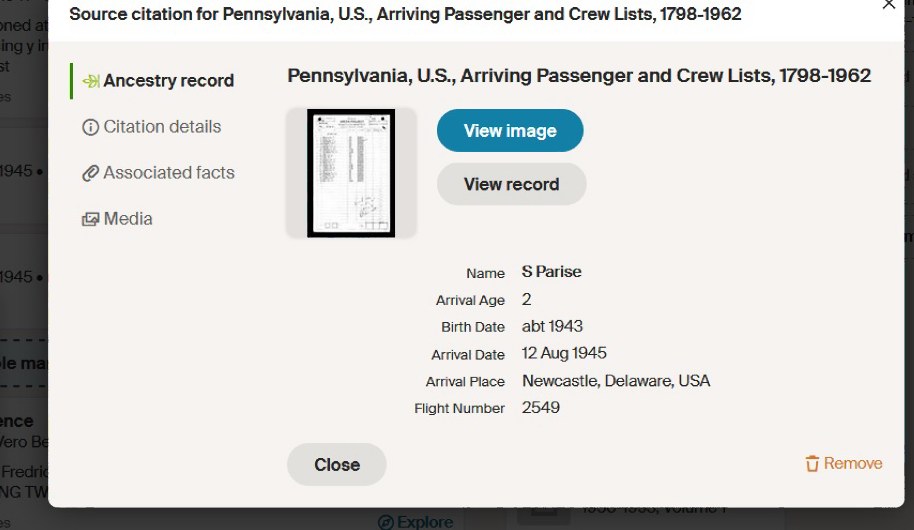
Task: Open the passenger list document thumbnail
Action: 351,173
